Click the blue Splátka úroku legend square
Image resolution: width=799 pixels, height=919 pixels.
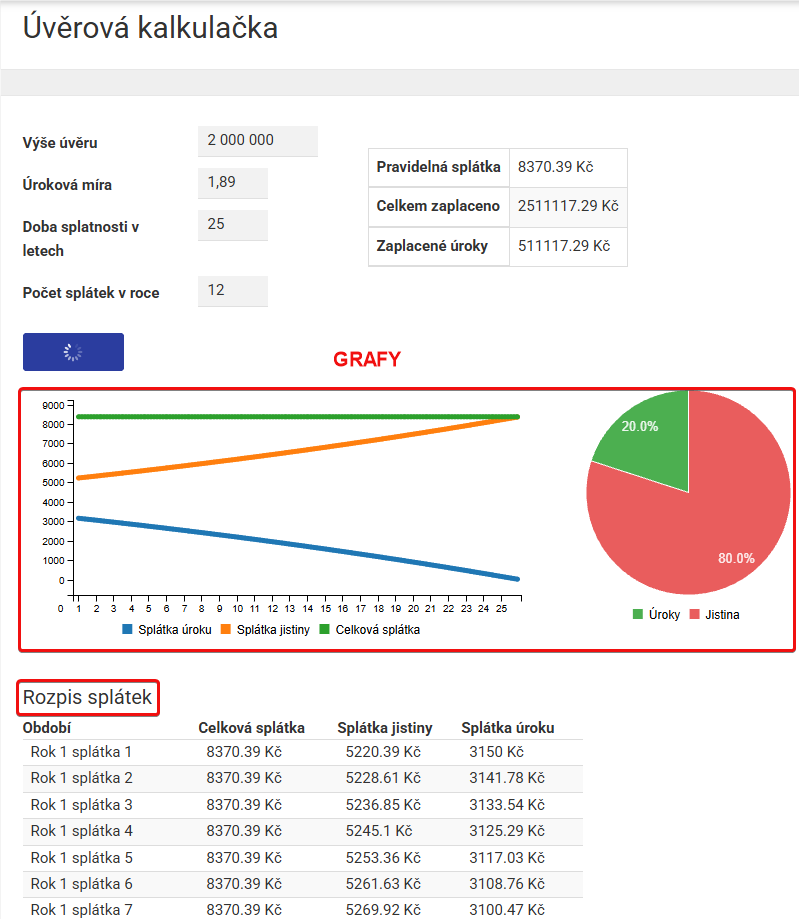(x=127, y=630)
